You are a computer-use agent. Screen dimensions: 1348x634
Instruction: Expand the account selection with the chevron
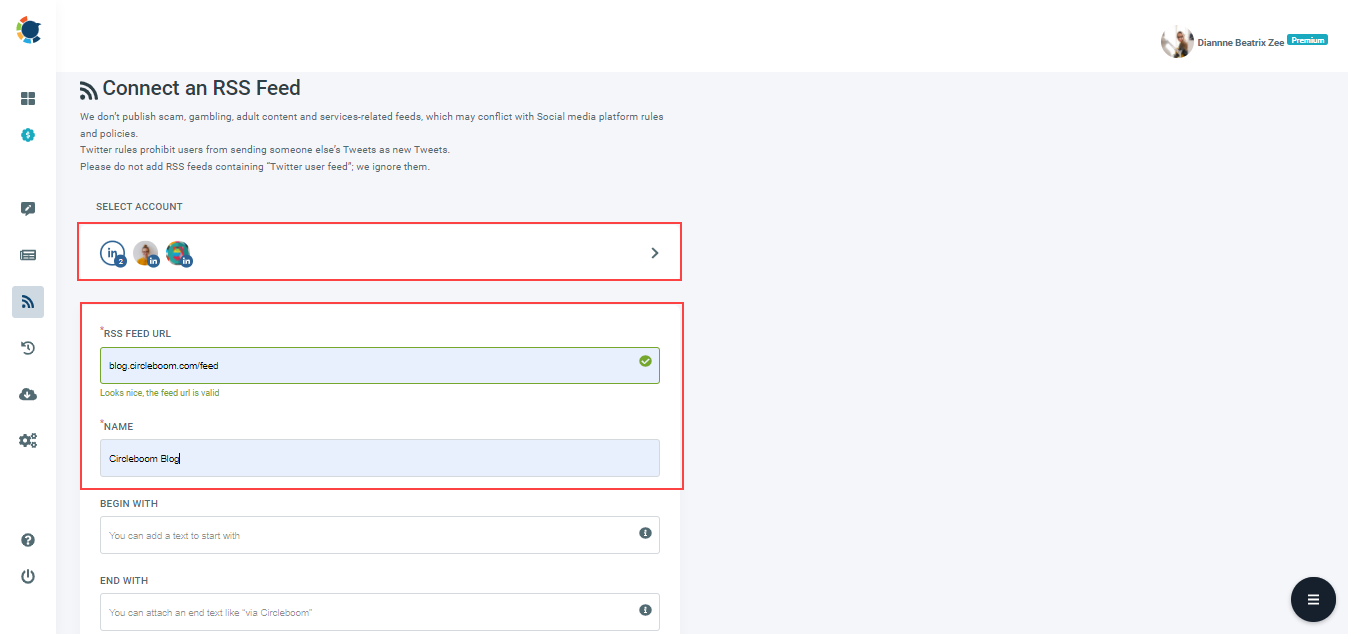pyautogui.click(x=655, y=252)
